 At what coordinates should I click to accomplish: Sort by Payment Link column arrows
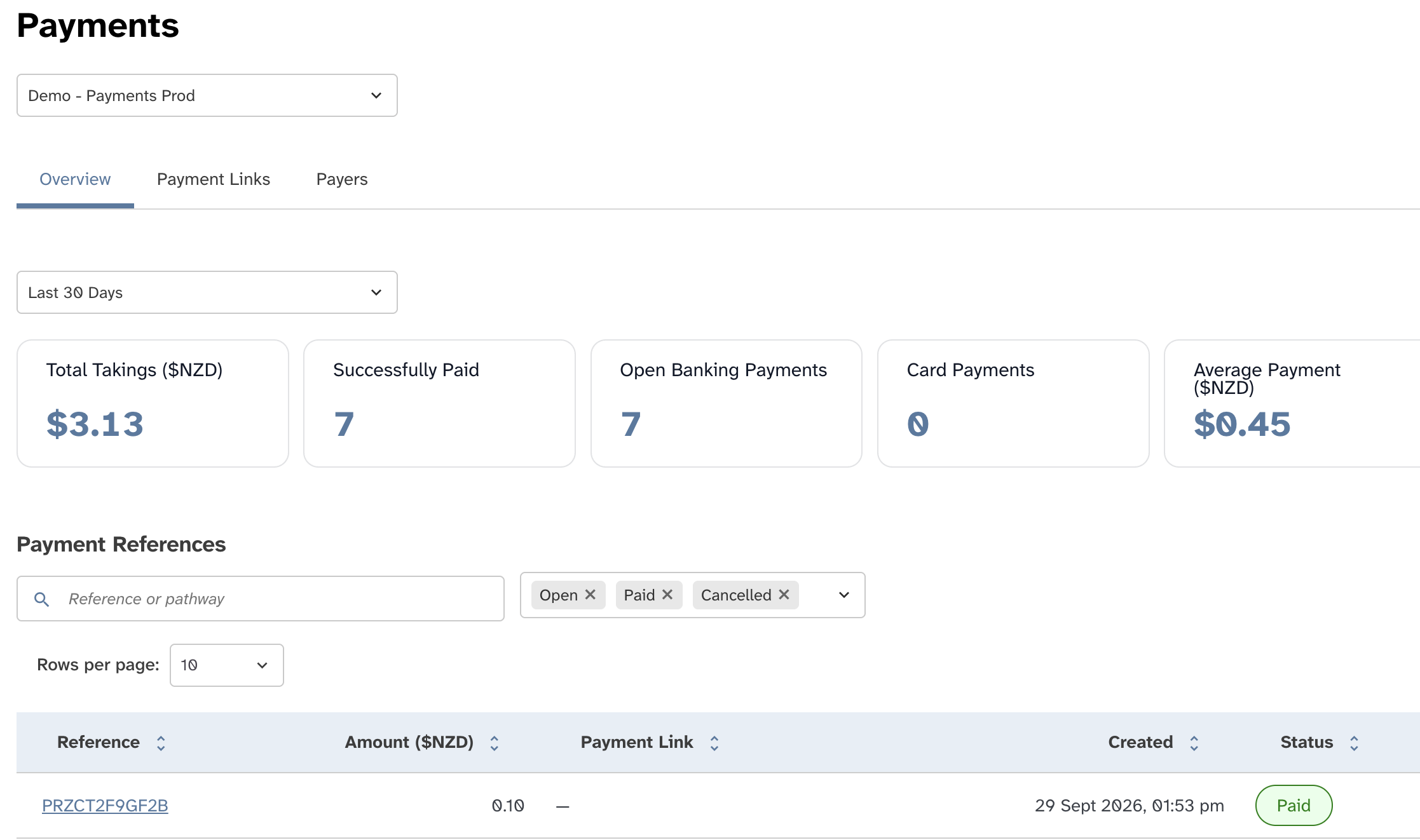pos(714,743)
